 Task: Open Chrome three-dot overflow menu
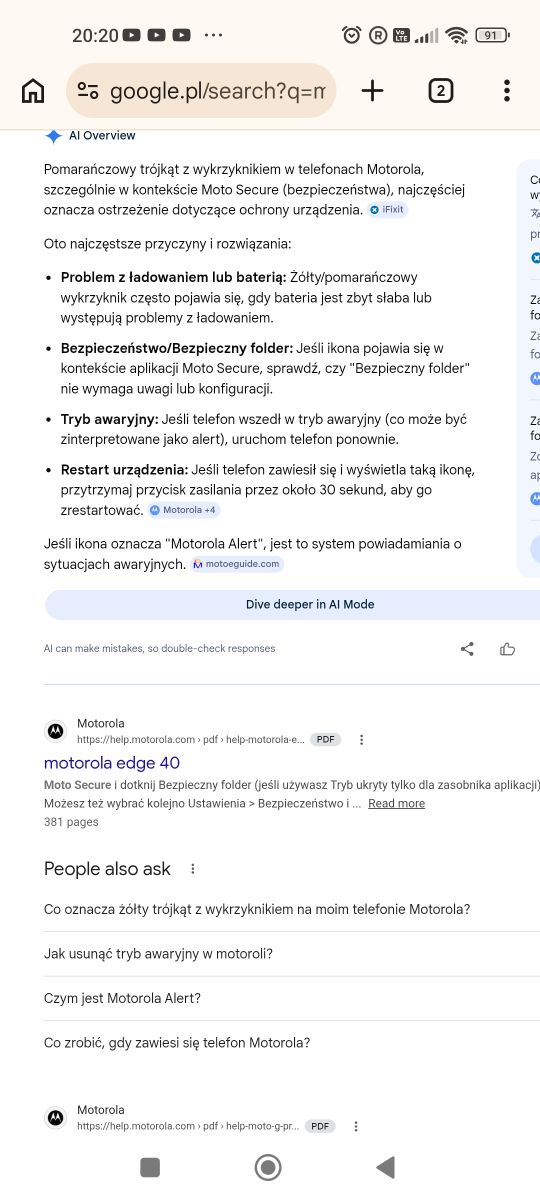click(x=507, y=91)
